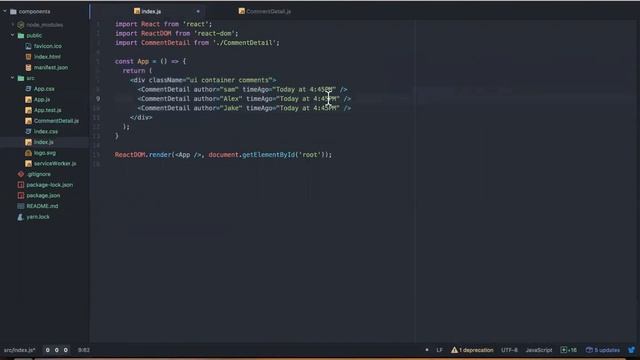Click the JS icon on index.js tab
This screenshot has width=640, height=360.
coord(137,11)
